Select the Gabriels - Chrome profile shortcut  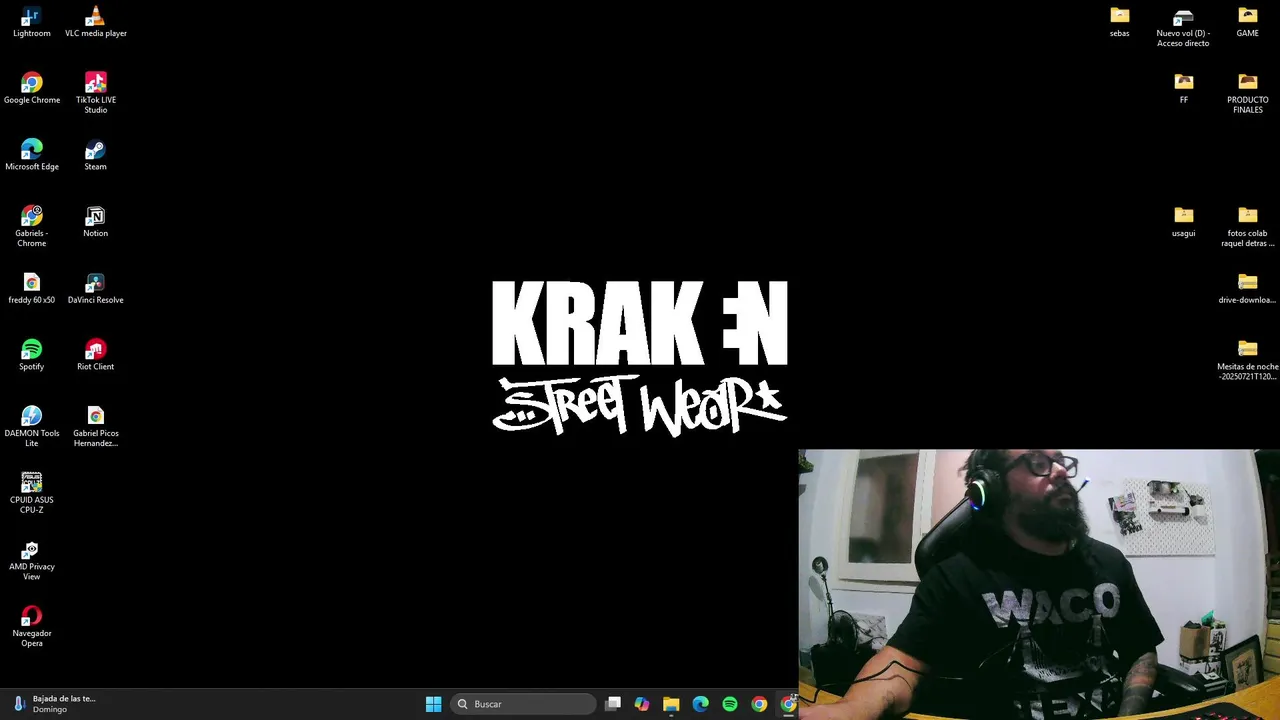point(31,226)
